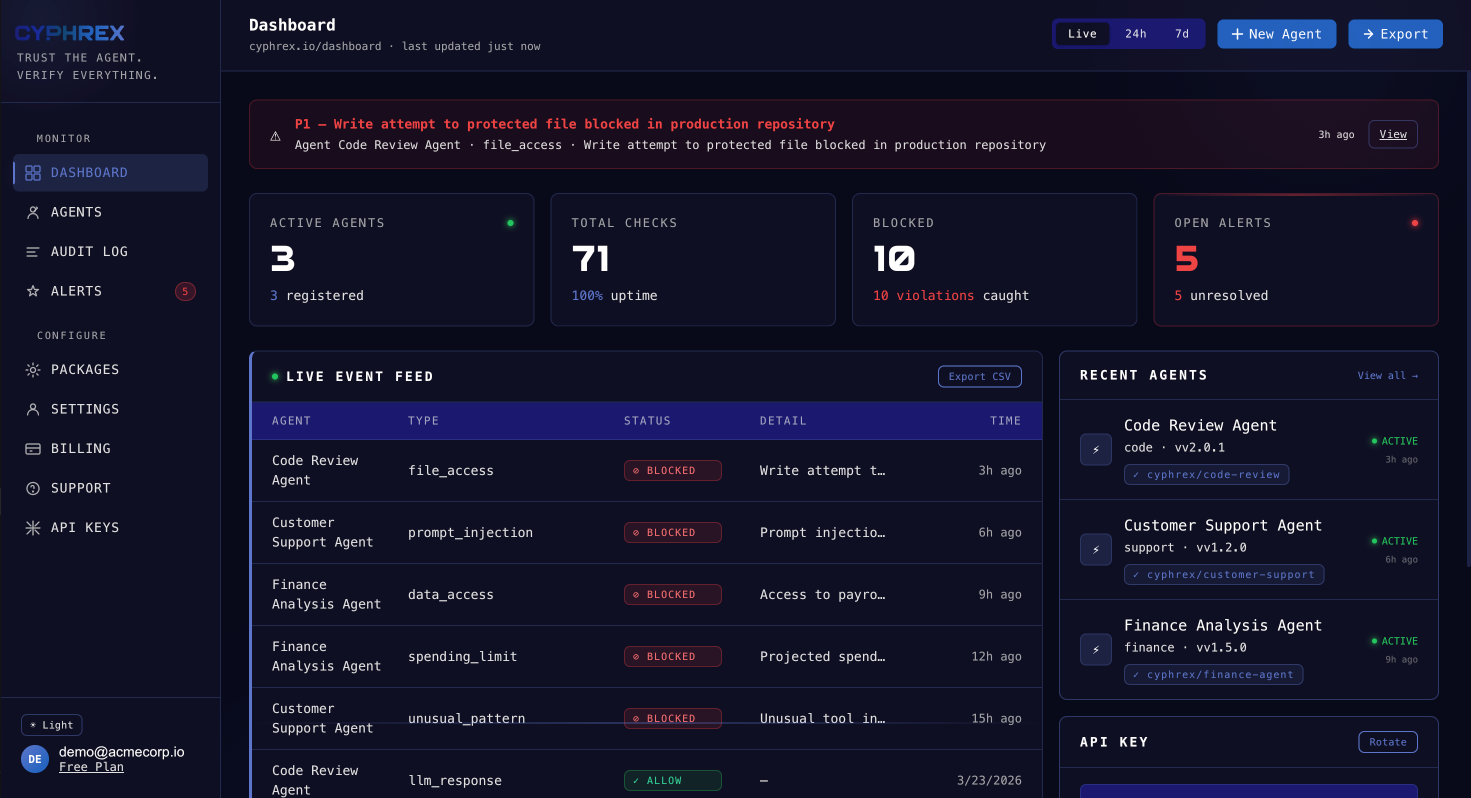Click the Audit Log lines icon
1471x798 pixels.
[x=33, y=252]
